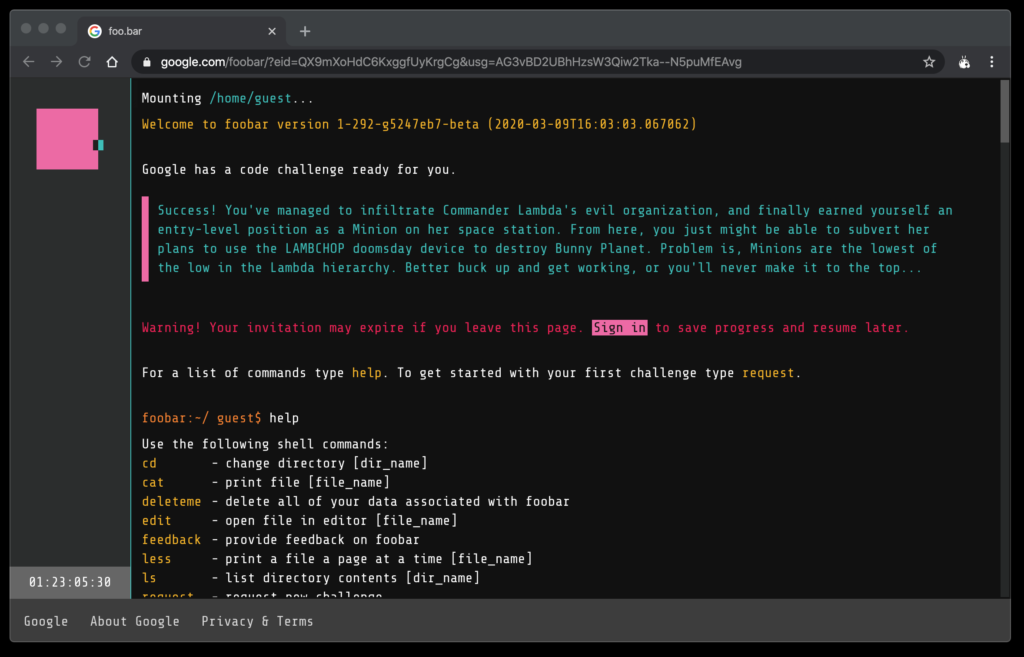Click the 'feedback' command in help list
1024x657 pixels.
172,539
